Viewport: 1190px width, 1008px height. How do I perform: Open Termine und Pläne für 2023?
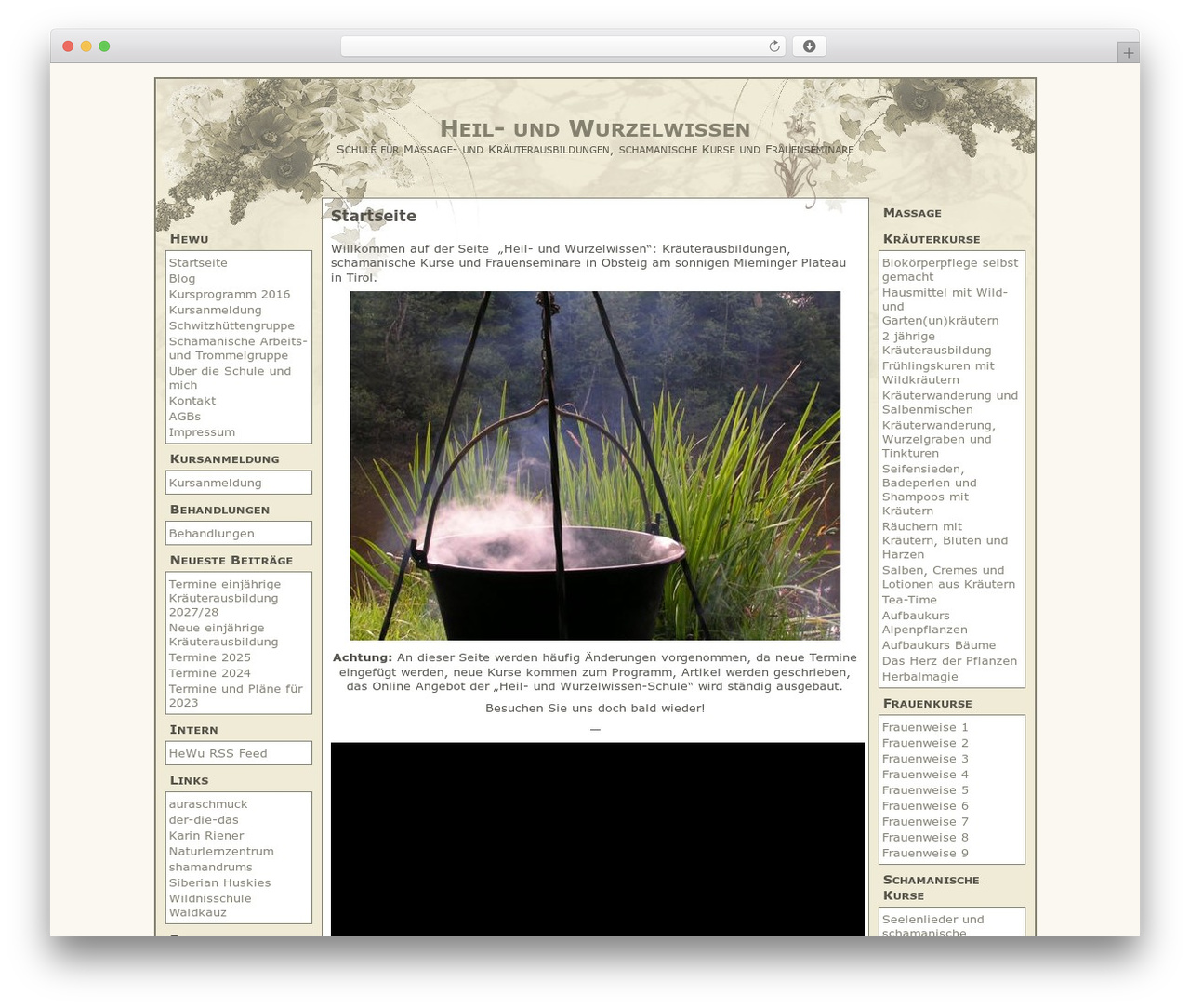[x=236, y=696]
